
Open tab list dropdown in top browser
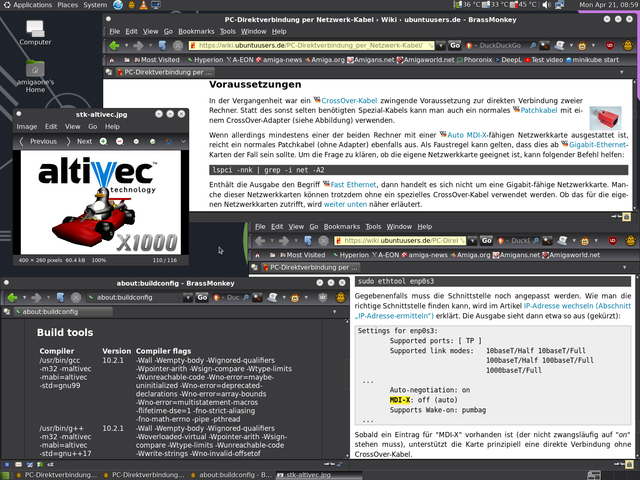tap(622, 72)
